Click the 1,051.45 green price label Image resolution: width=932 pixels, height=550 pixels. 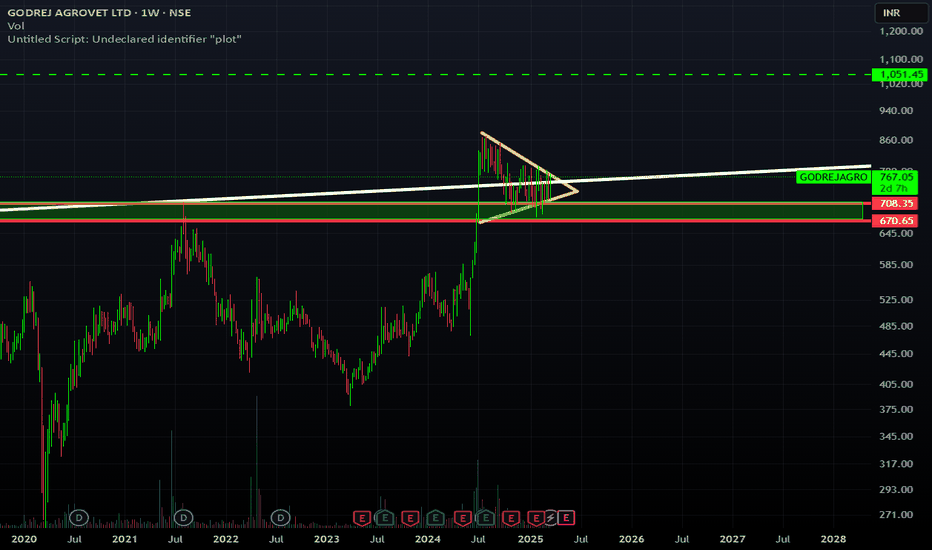[899, 74]
